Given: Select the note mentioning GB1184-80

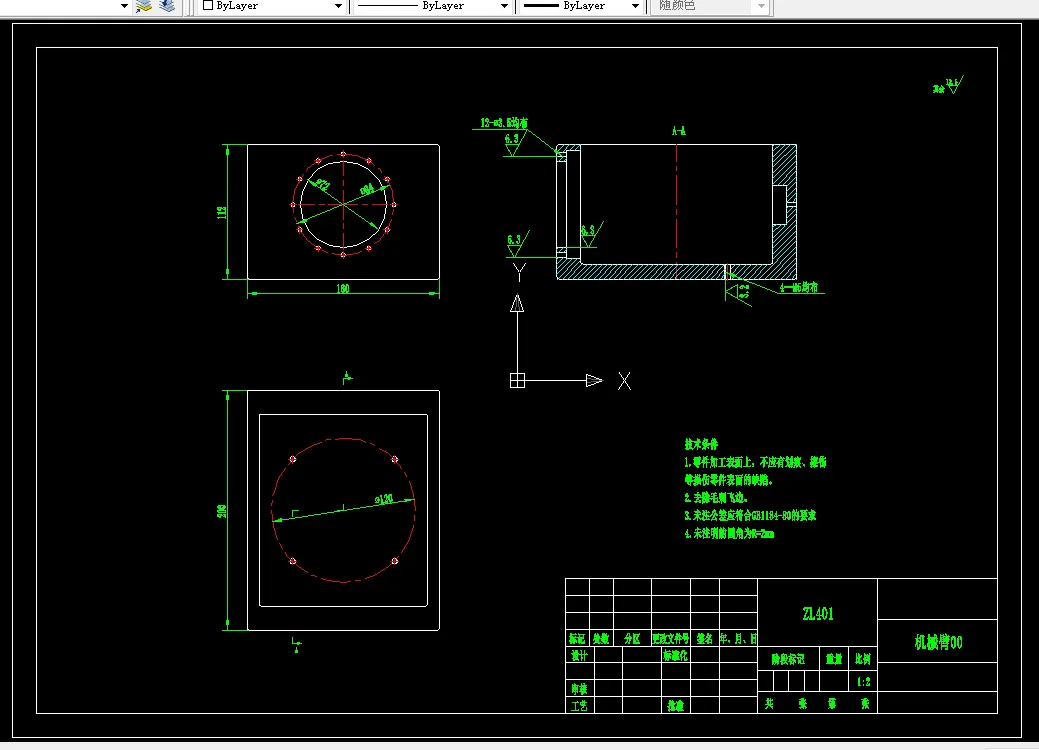Looking at the screenshot, I should [750, 515].
